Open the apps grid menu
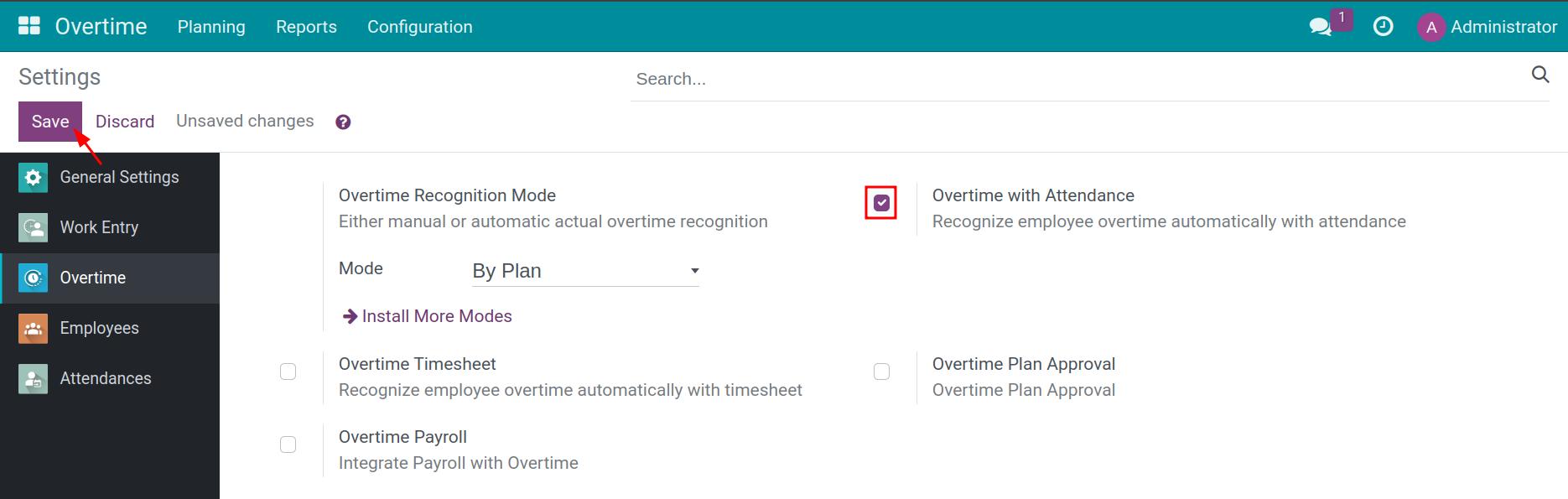1568x499 pixels. [x=29, y=24]
